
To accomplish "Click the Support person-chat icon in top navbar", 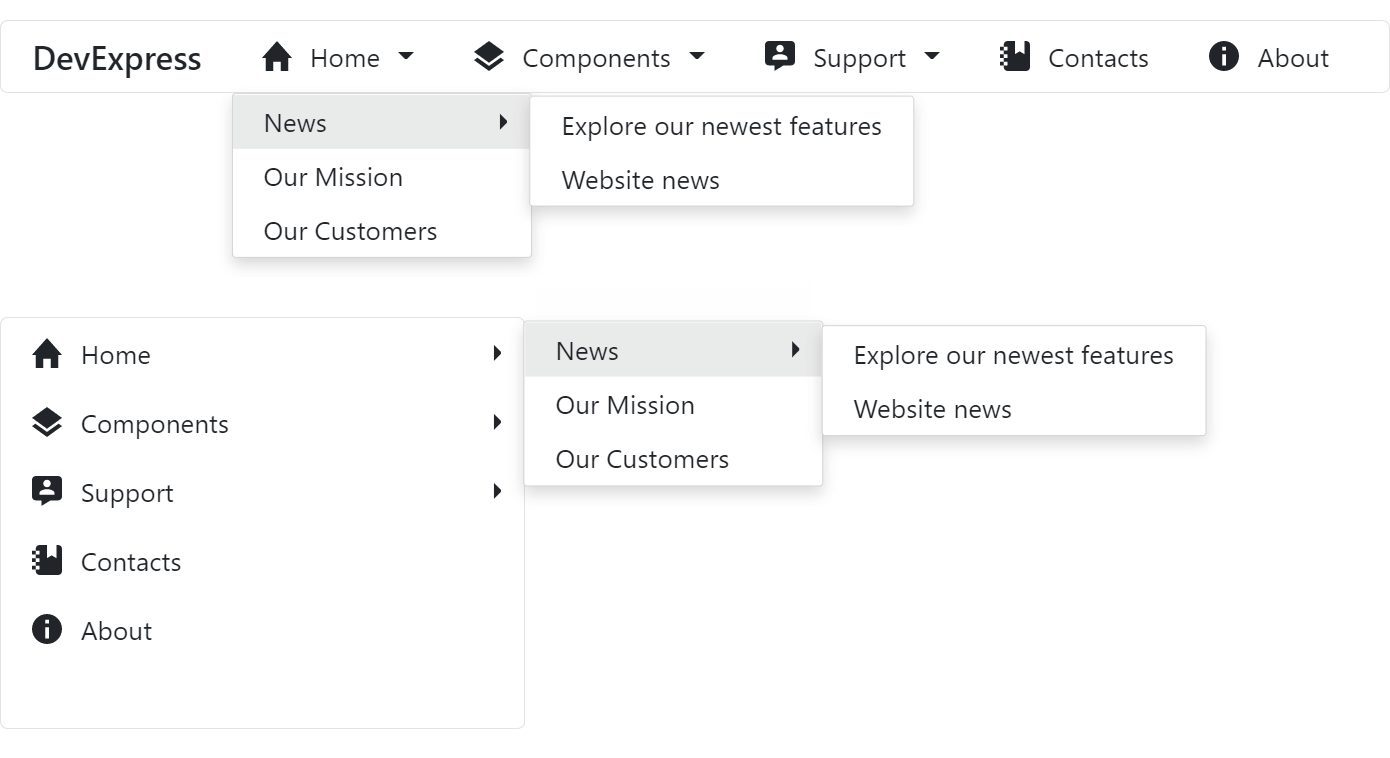I will 779,56.
